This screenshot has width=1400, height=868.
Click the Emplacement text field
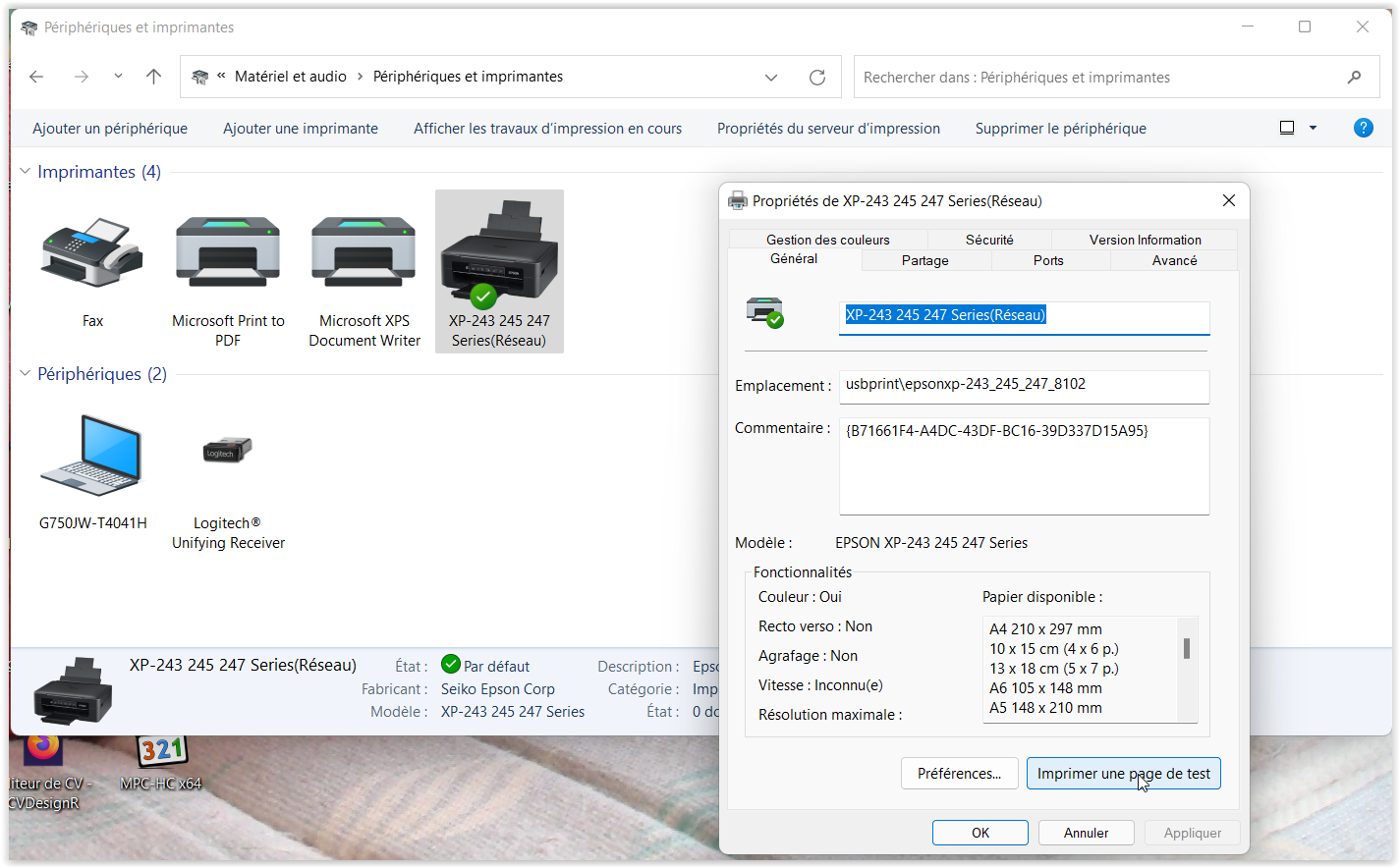tap(1024, 386)
